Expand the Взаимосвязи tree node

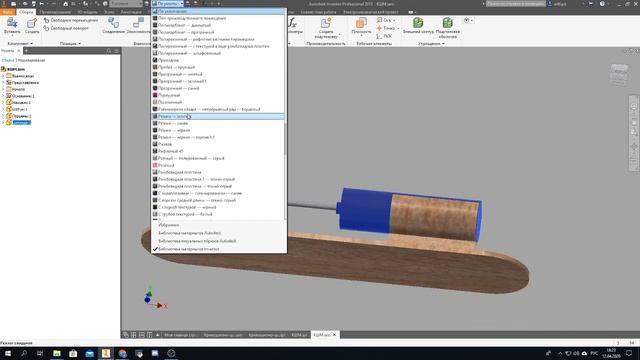click(3, 76)
